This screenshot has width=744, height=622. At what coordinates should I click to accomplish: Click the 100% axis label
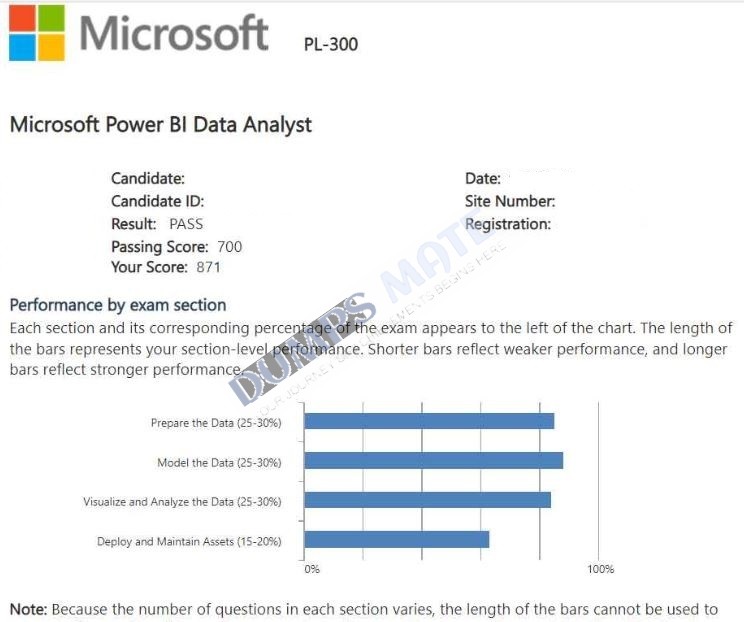[601, 569]
